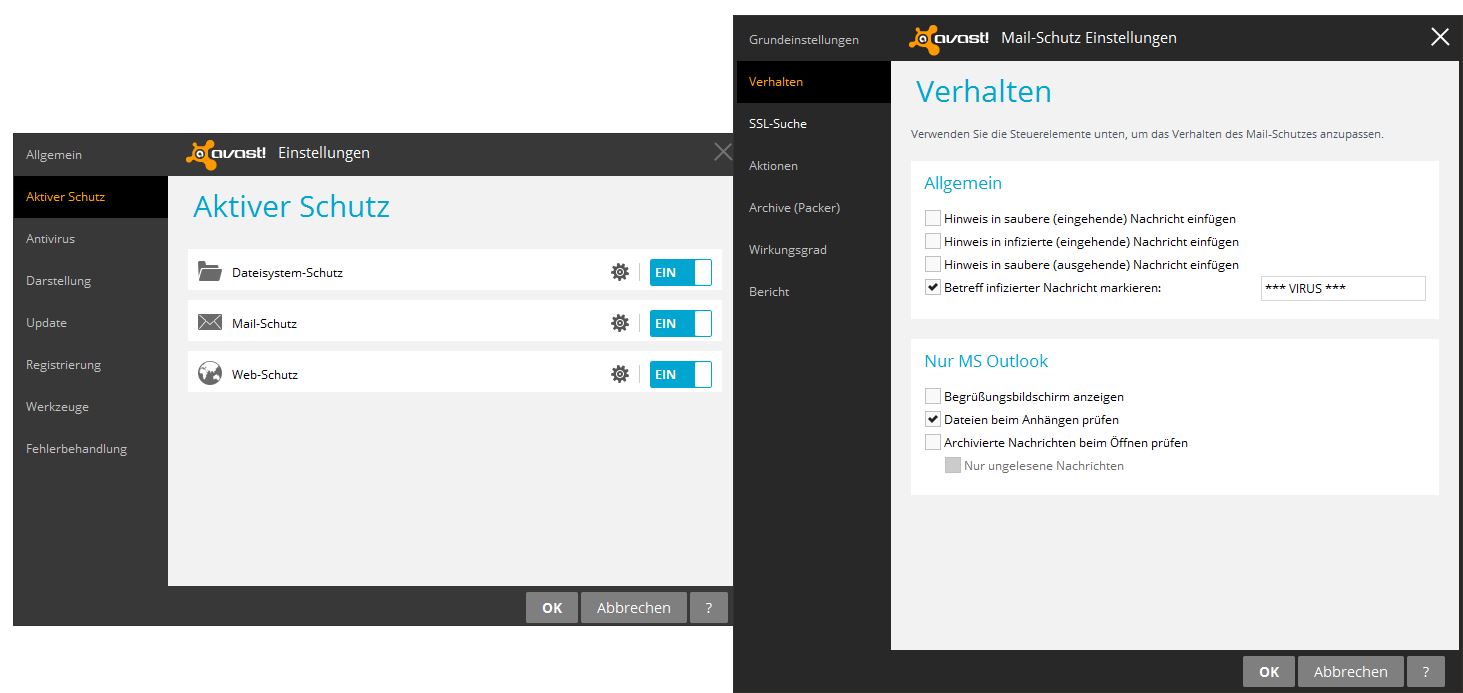Open SSL-Suche section
The height and width of the screenshot is (693, 1463).
click(813, 124)
